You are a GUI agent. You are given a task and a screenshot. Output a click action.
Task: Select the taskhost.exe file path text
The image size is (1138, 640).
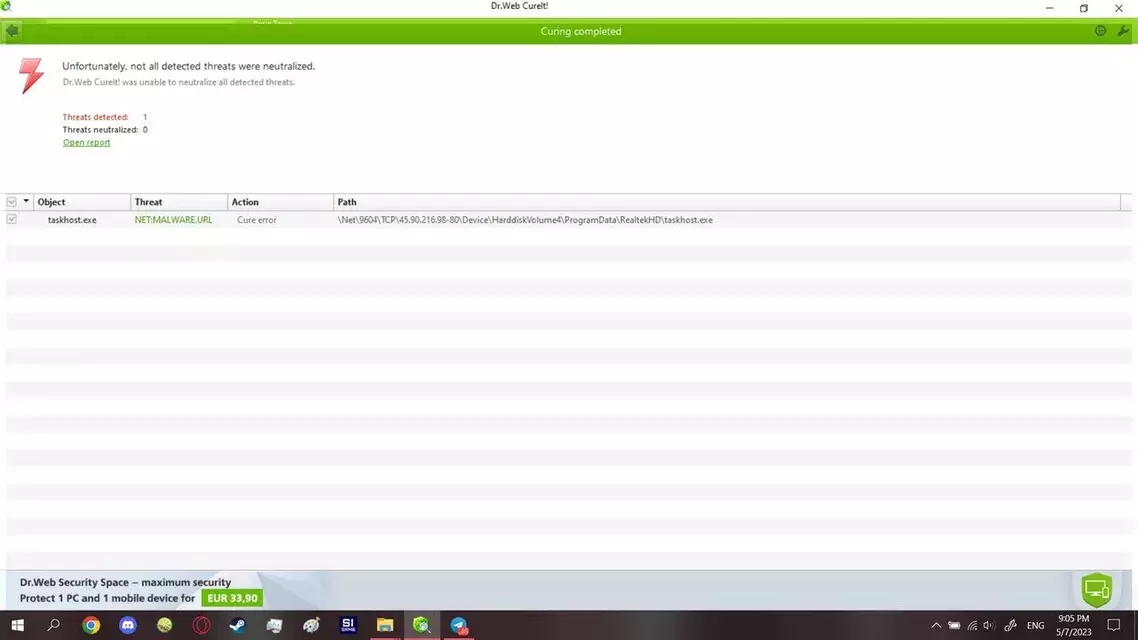point(525,220)
